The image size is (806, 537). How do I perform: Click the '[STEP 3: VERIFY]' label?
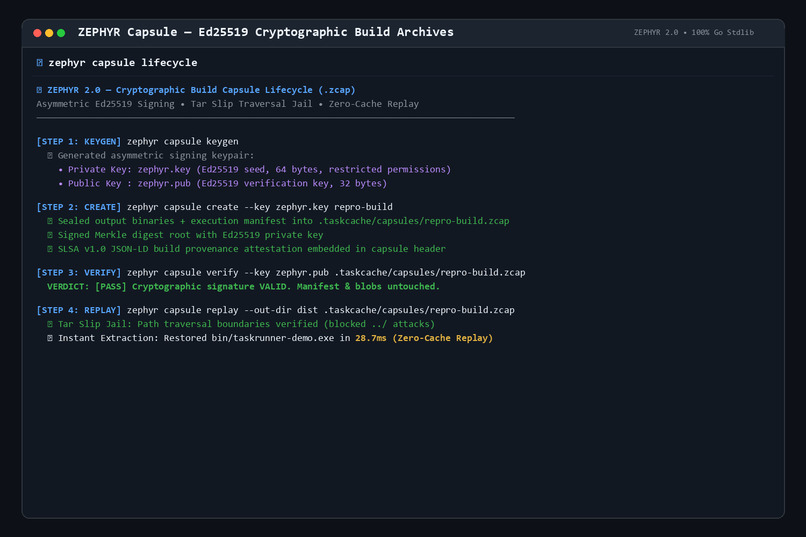click(79, 272)
